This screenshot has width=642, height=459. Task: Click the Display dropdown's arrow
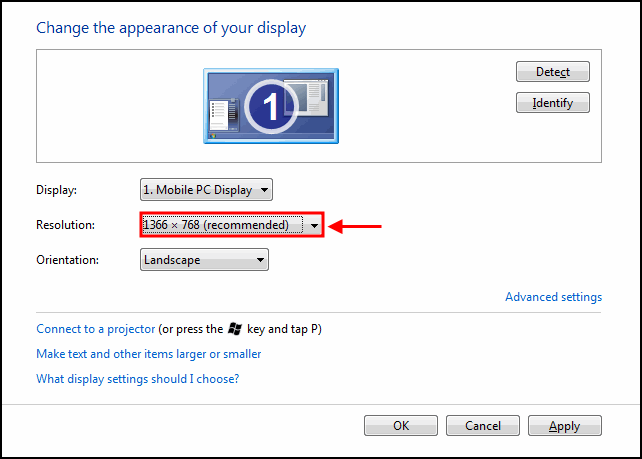point(264,189)
